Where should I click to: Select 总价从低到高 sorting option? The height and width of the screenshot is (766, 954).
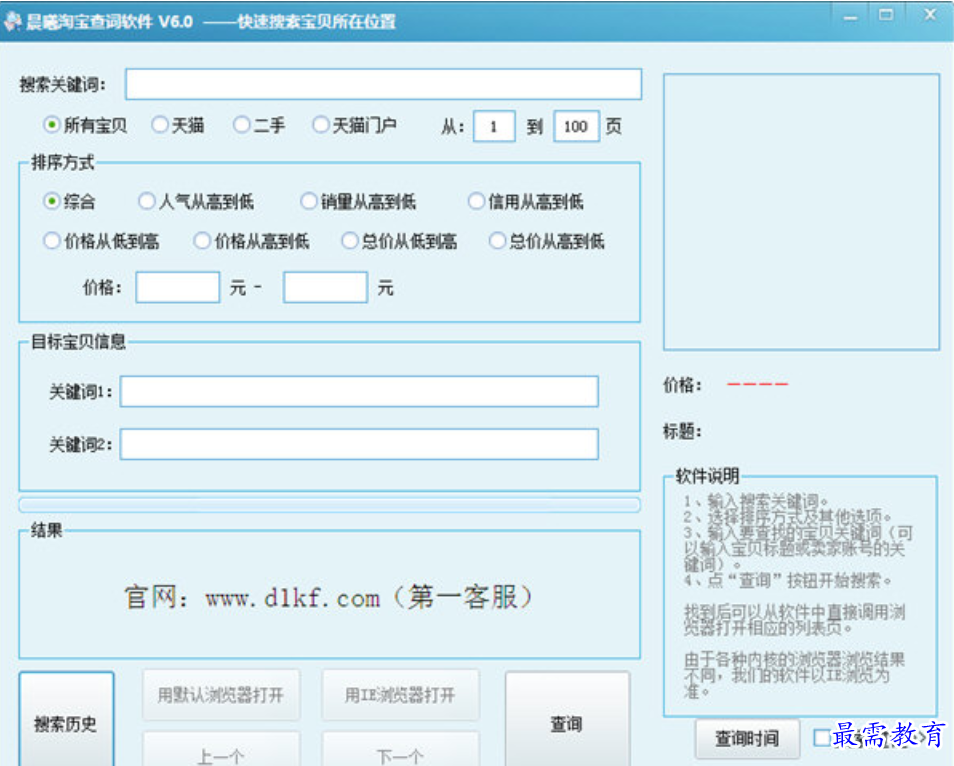click(x=349, y=241)
